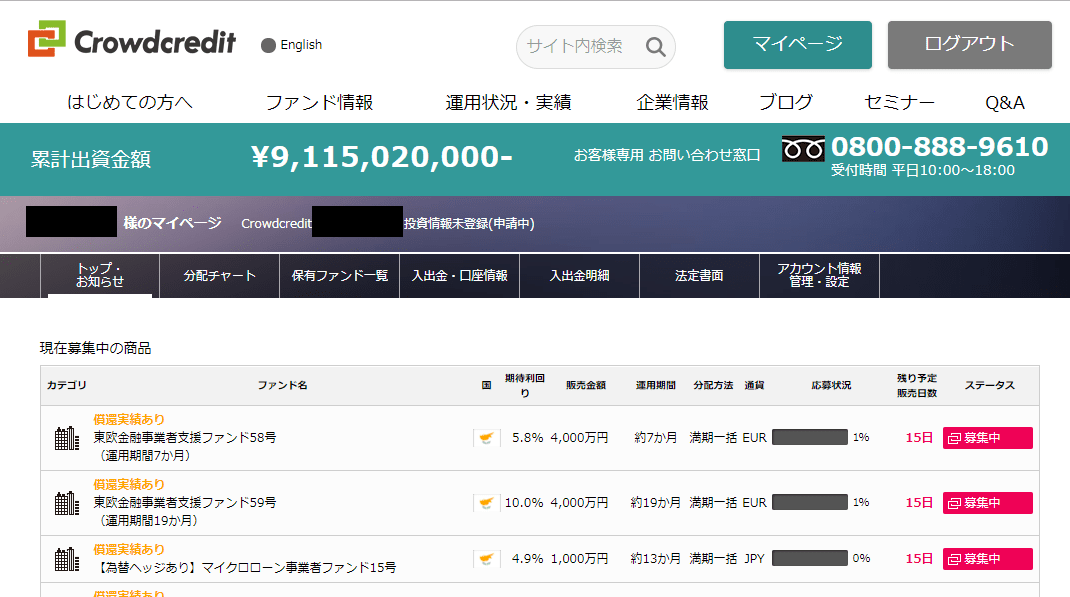Click the ファンド名 column header
Viewport: 1070px width, 597px height.
pyautogui.click(x=283, y=385)
